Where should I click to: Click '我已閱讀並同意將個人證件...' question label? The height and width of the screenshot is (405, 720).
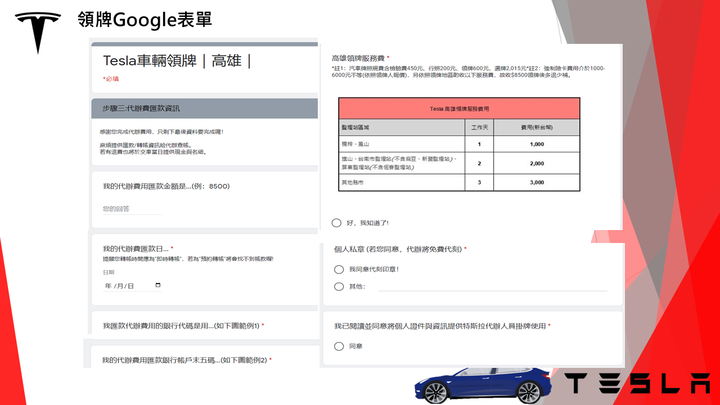(440, 326)
